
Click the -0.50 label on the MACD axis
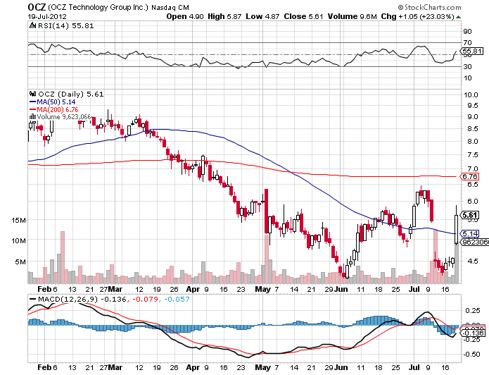471,354
